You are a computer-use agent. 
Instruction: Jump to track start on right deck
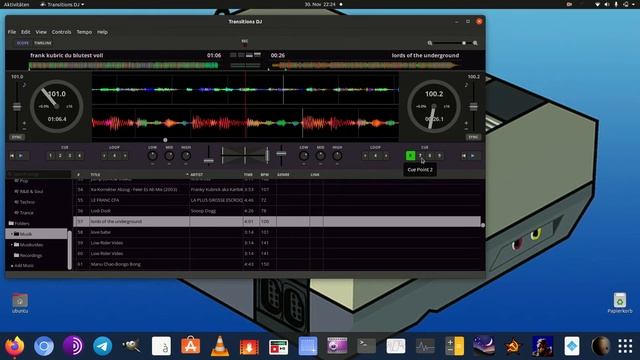(x=464, y=156)
